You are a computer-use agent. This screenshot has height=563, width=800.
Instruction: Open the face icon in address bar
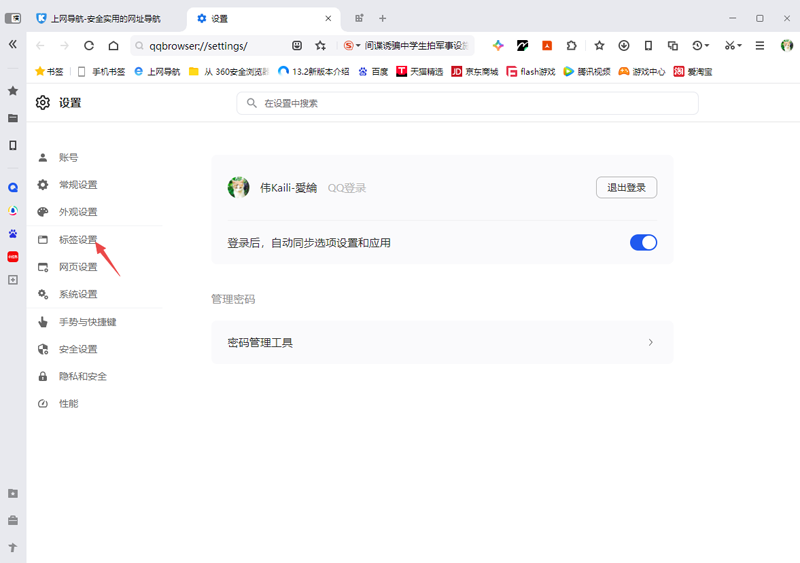[297, 46]
